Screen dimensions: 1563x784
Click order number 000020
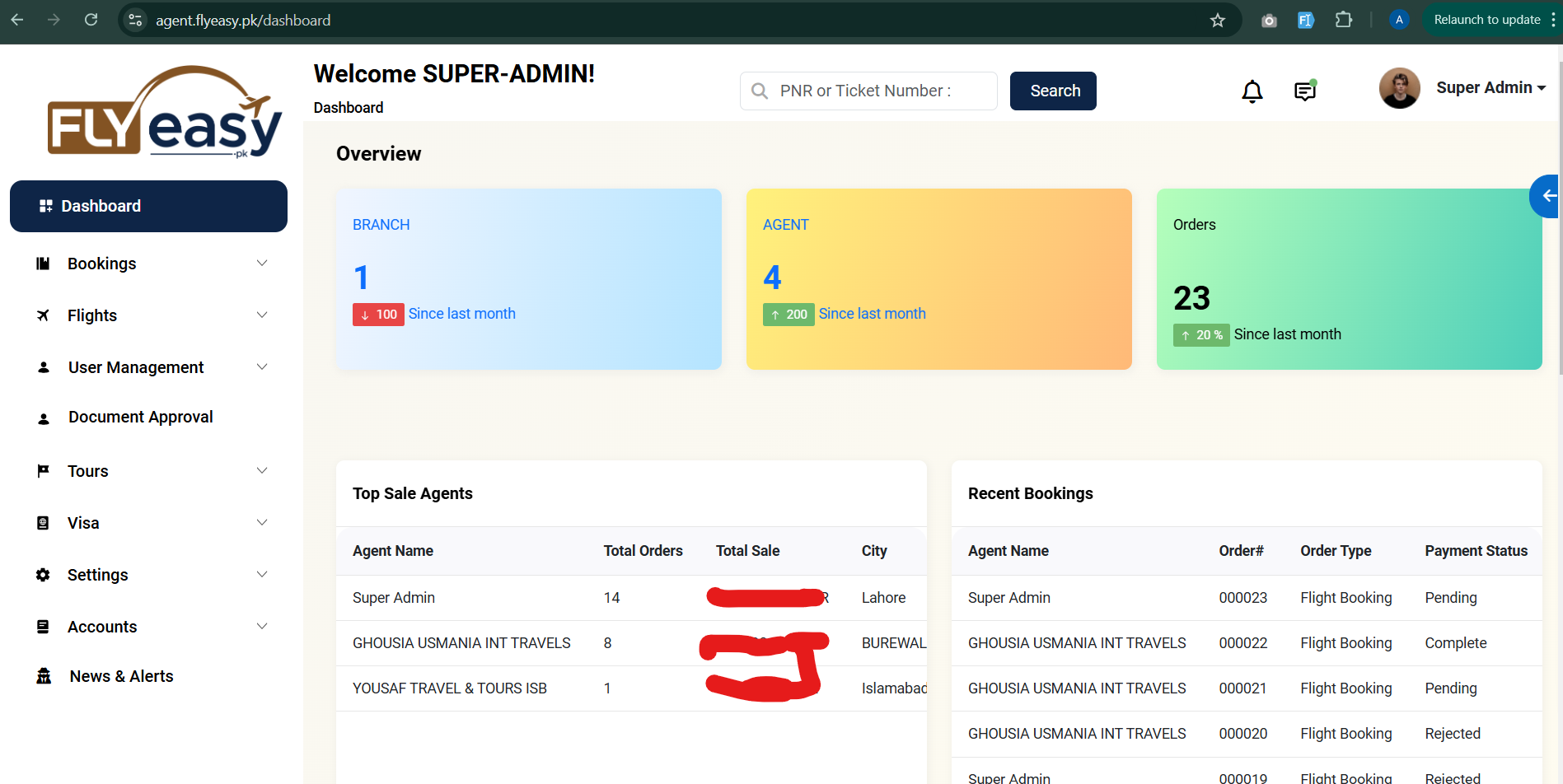[x=1242, y=734]
